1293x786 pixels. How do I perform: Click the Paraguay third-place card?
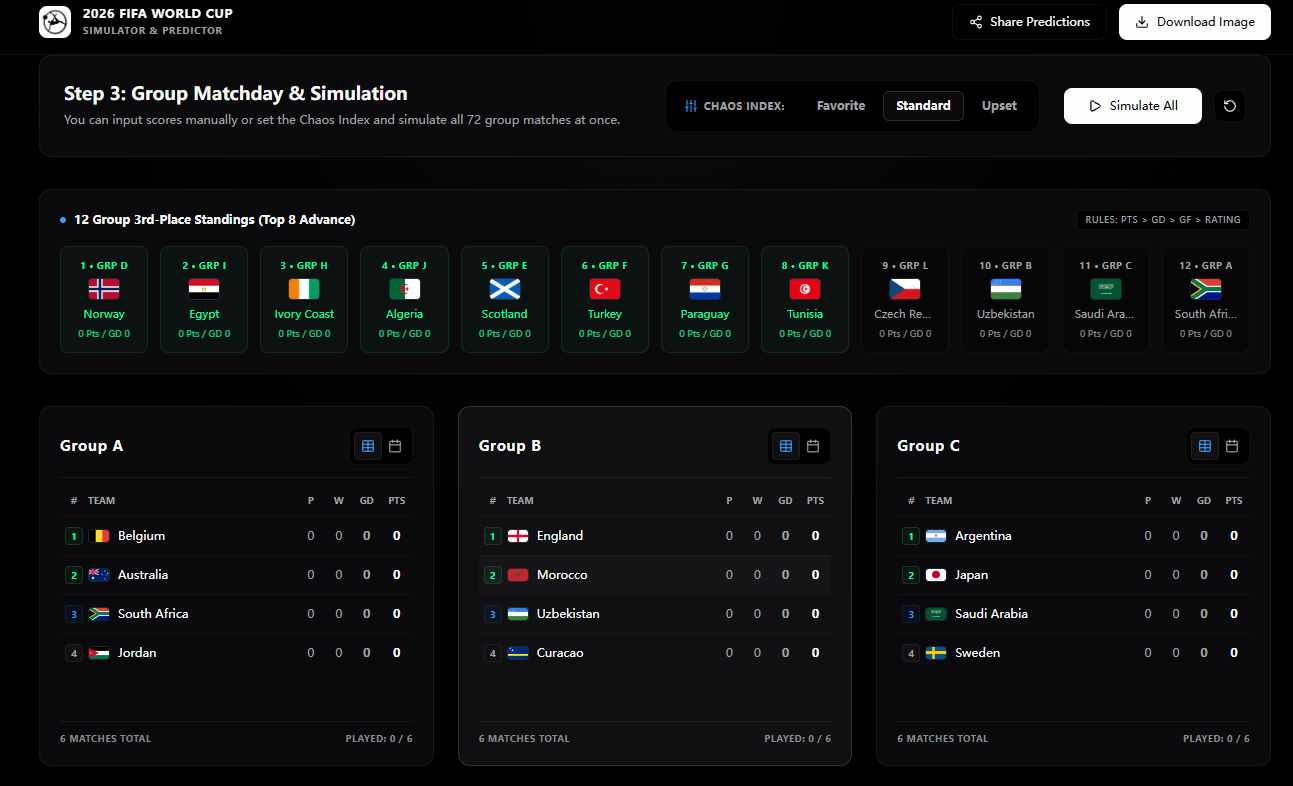[x=705, y=300]
